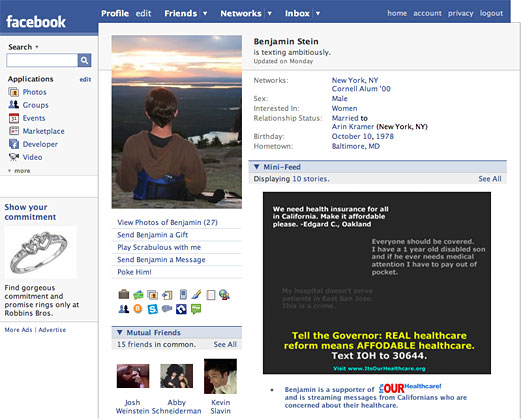Open Abby Schneiderman's friend thumbnail
Viewport: 525px width, 420px height.
point(176,376)
